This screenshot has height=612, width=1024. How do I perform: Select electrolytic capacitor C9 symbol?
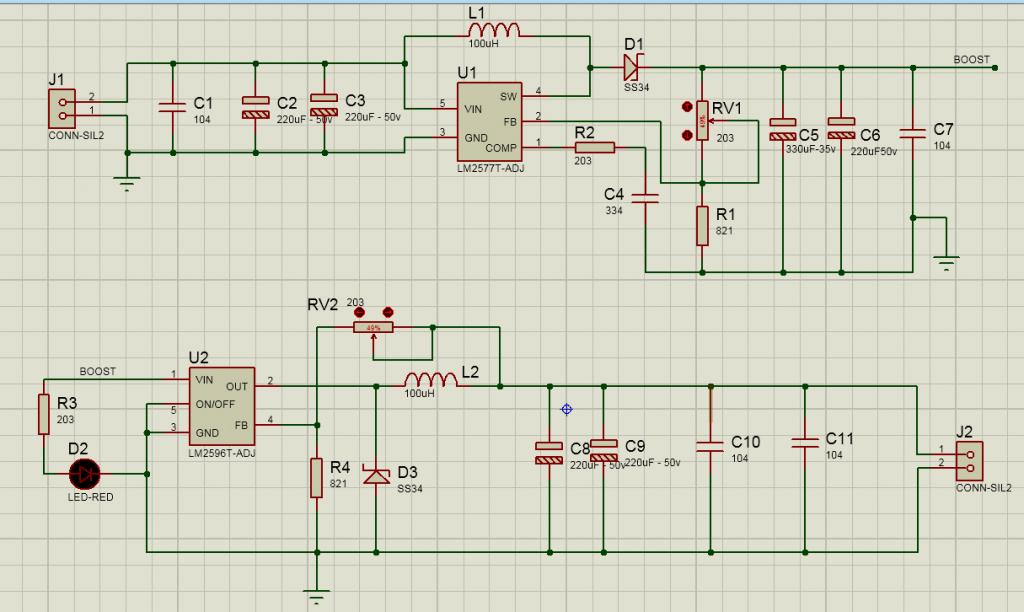tap(603, 451)
